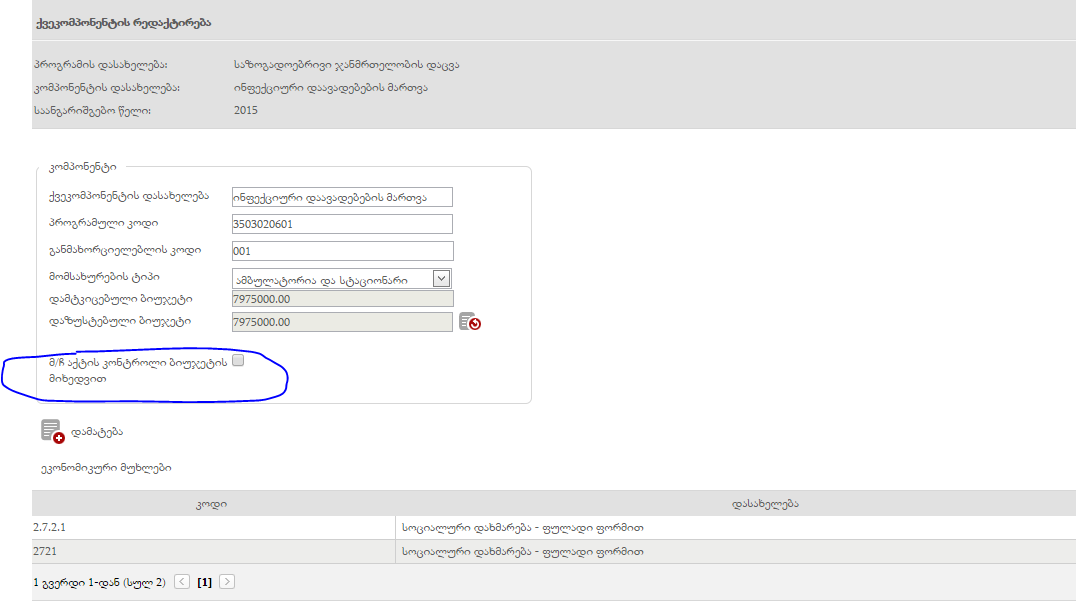Click the დაზუსტებული ბიუჯეტი field showing 7975000.00

pos(342,322)
